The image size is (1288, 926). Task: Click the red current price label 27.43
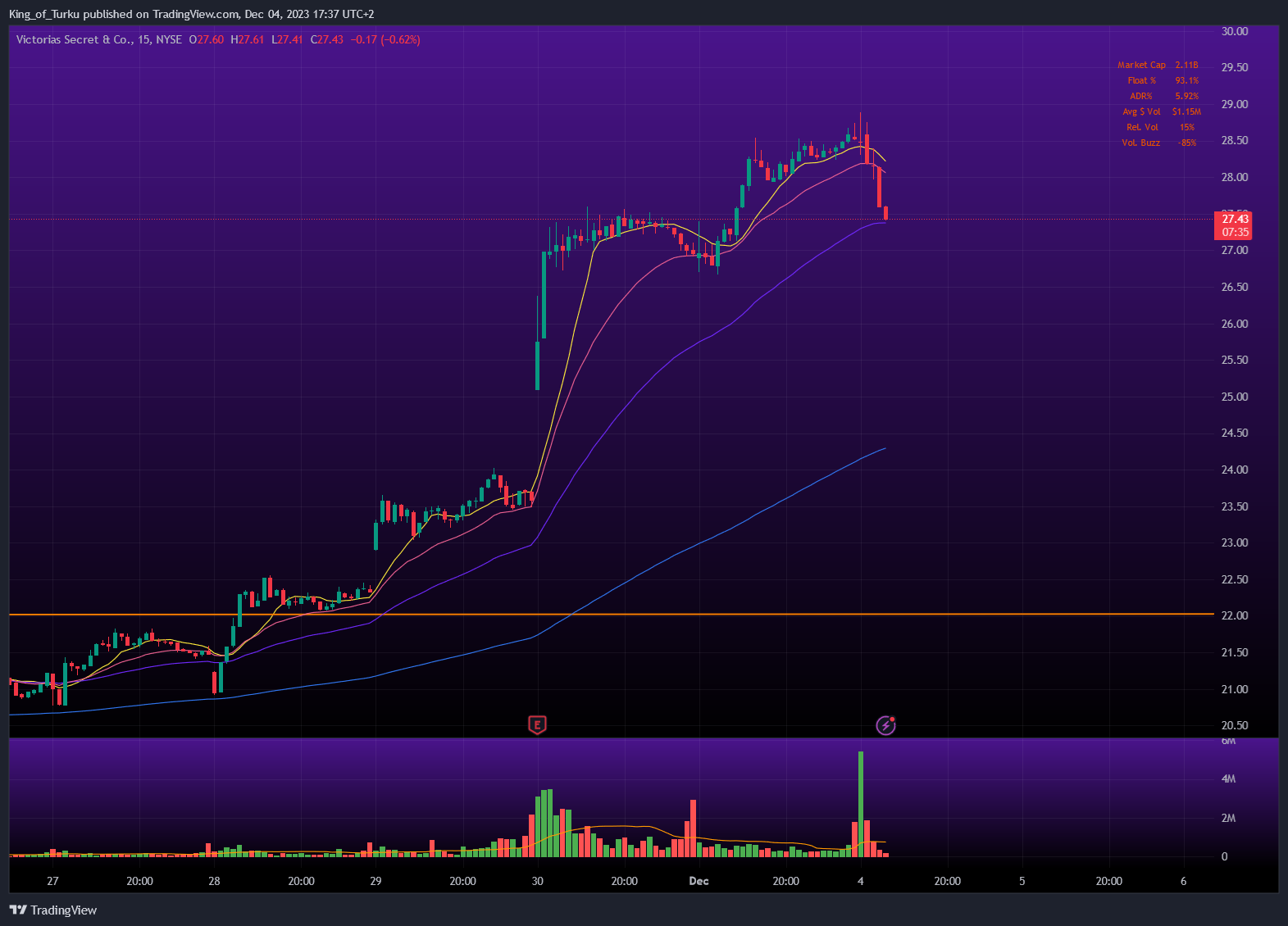[x=1235, y=219]
